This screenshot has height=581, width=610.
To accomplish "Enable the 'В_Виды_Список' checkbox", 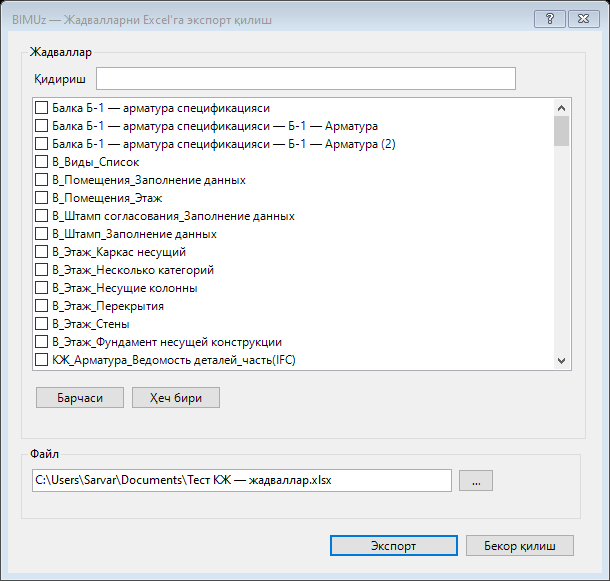I will [x=41, y=161].
